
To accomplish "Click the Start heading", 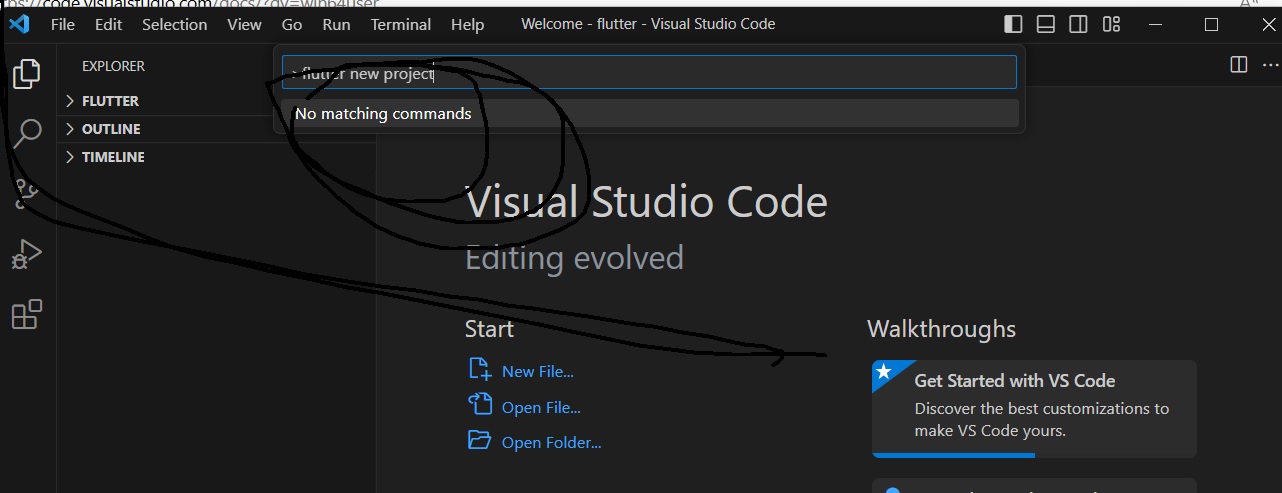I will click(x=489, y=329).
